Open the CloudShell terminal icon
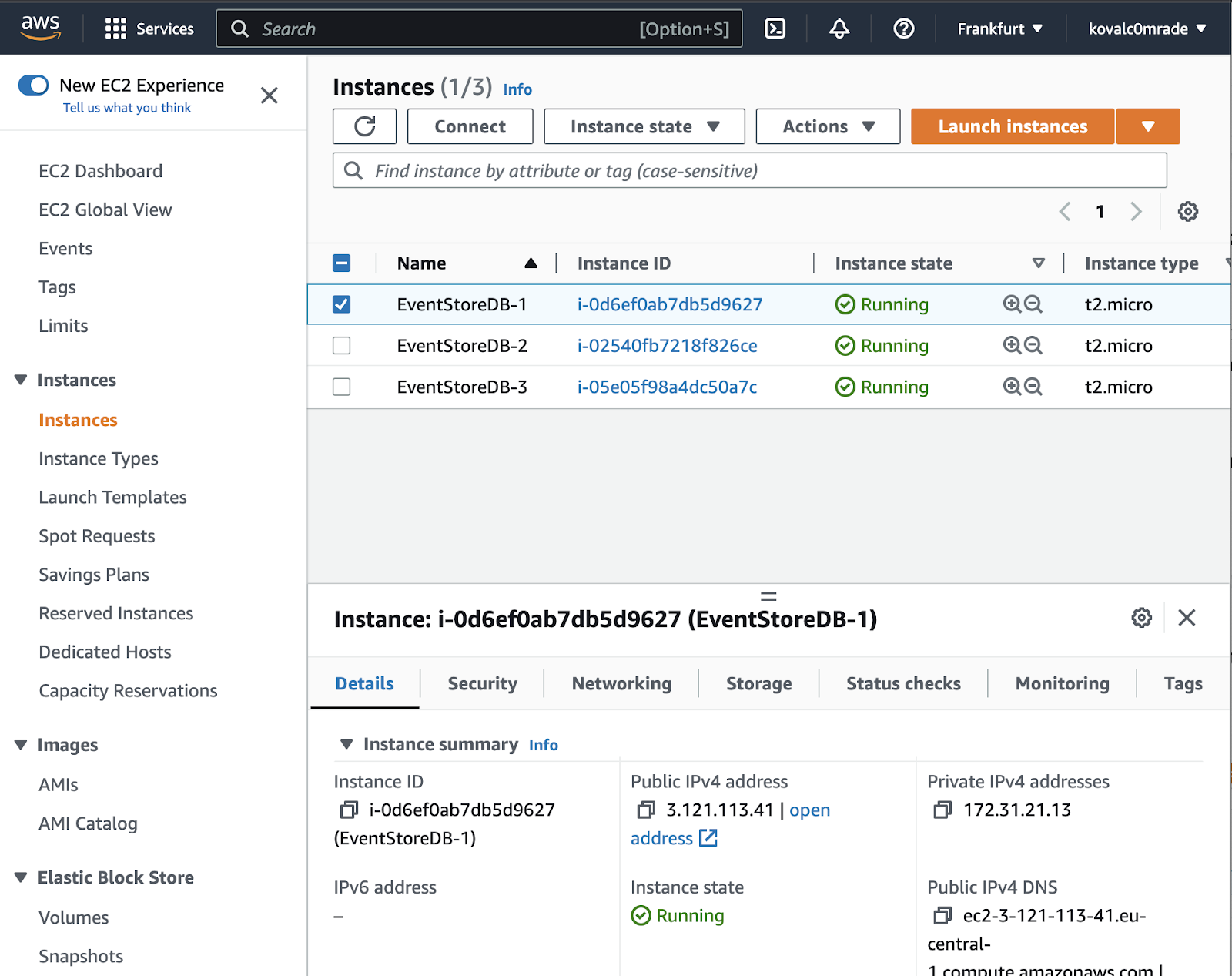 [775, 28]
